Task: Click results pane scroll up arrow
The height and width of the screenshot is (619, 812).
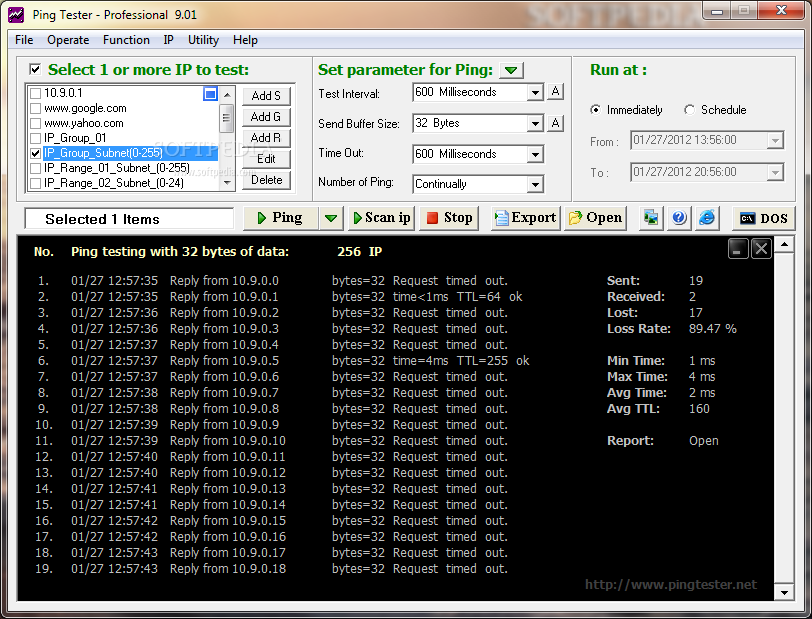Action: click(784, 244)
